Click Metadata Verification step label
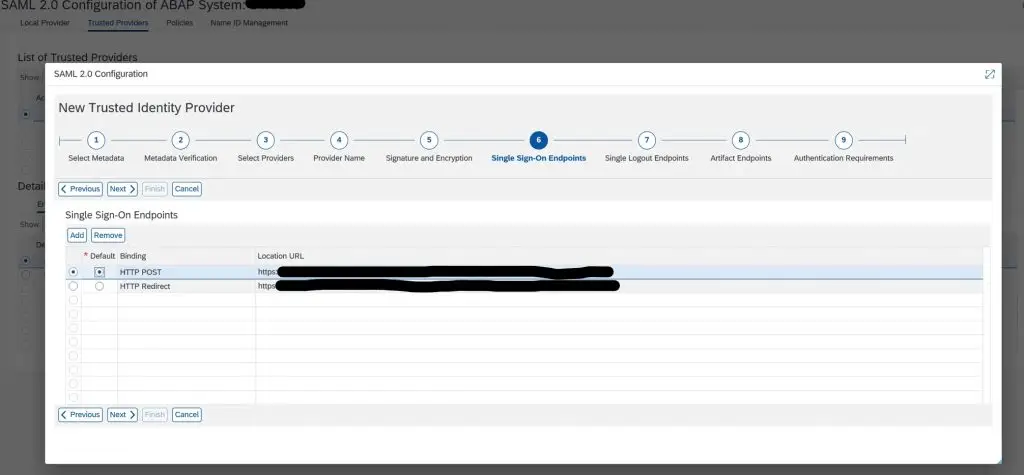This screenshot has width=1024, height=475. [x=180, y=158]
